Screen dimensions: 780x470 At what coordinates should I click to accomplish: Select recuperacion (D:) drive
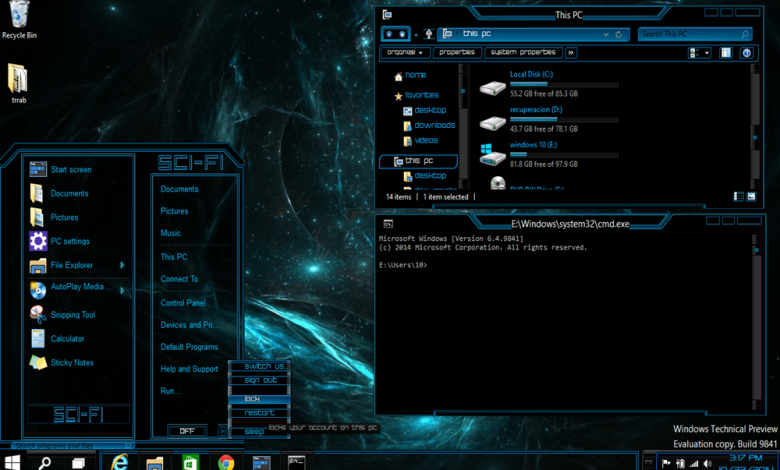(x=549, y=119)
